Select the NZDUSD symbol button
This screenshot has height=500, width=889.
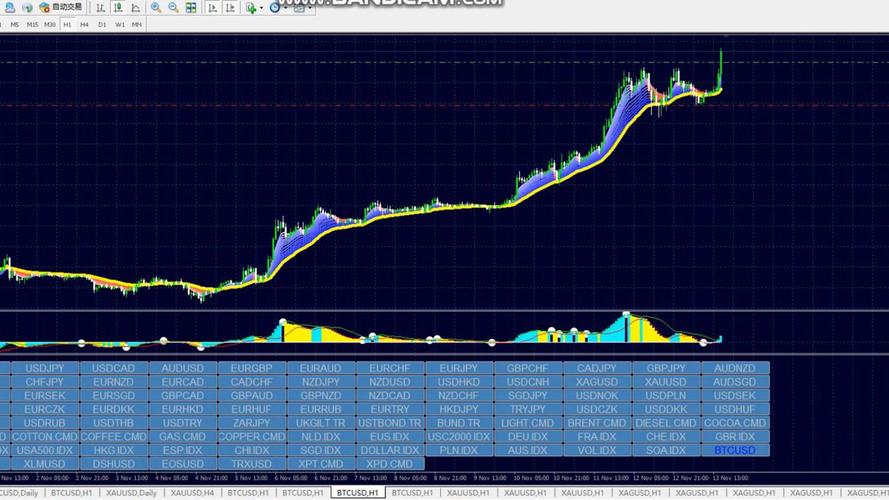(x=390, y=382)
